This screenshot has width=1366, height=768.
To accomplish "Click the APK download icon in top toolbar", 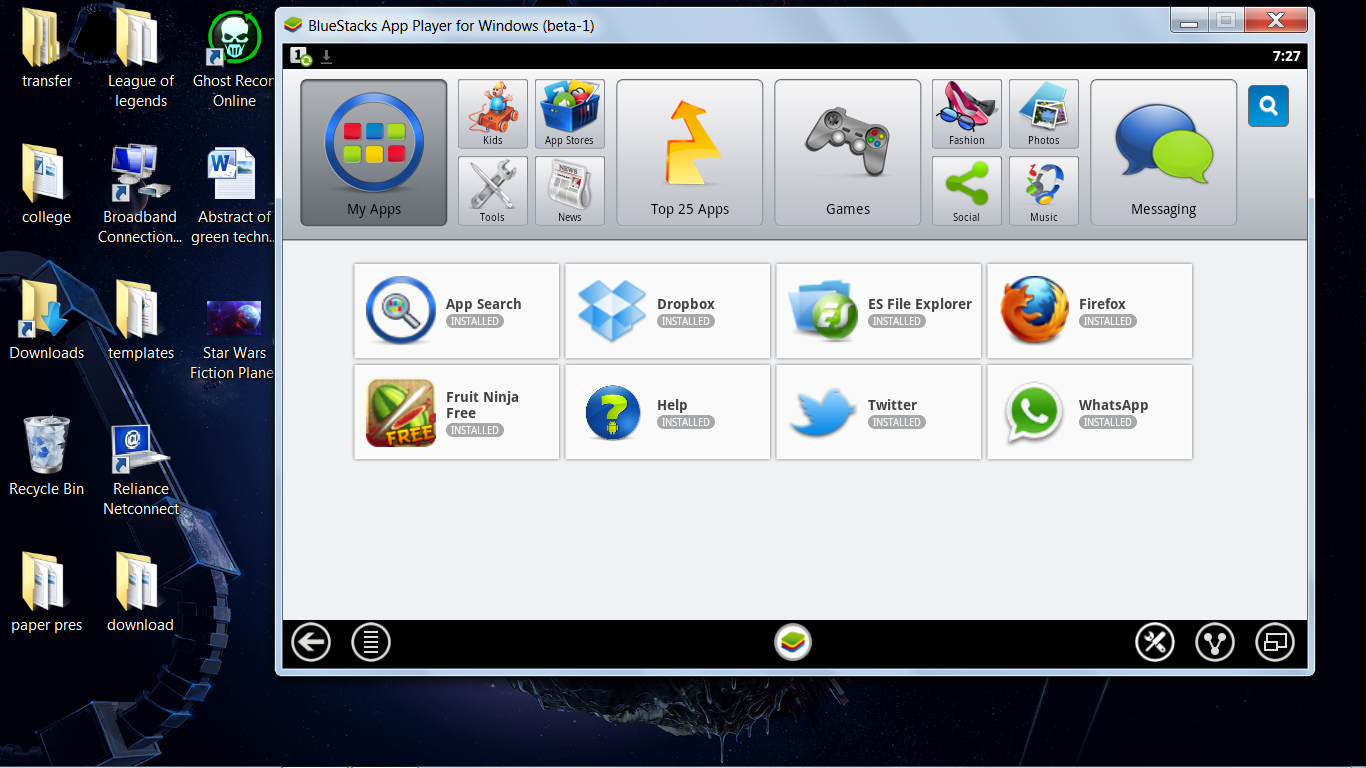I will (x=326, y=57).
